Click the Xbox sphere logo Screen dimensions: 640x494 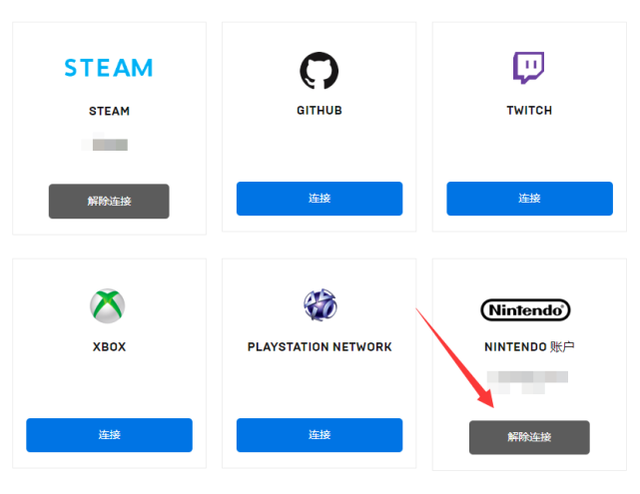pos(109,306)
